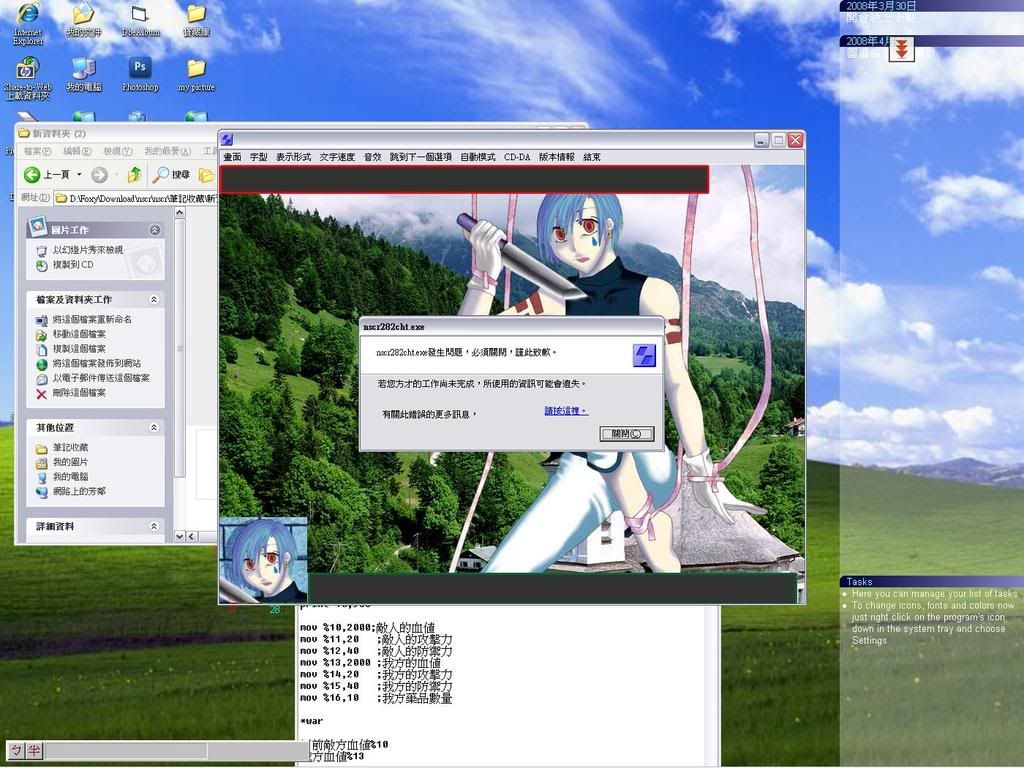Click the 關閉(C) button in the error dialog
This screenshot has width=1024, height=768.
[626, 434]
